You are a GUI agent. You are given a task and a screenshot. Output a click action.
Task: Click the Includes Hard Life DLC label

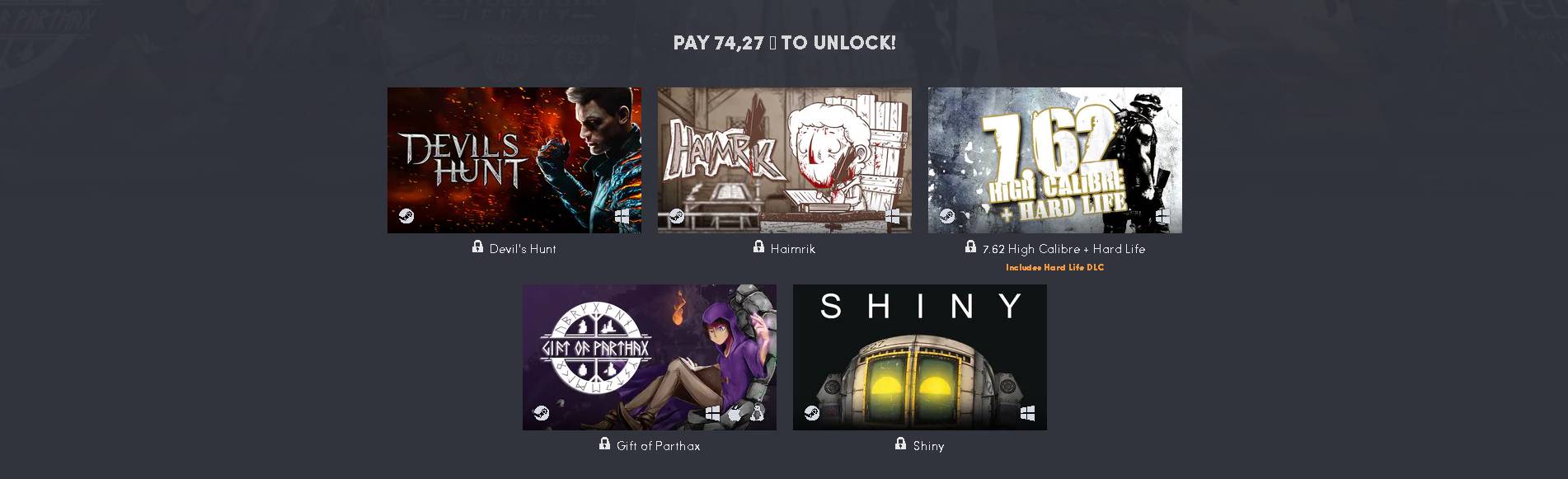(x=1055, y=267)
